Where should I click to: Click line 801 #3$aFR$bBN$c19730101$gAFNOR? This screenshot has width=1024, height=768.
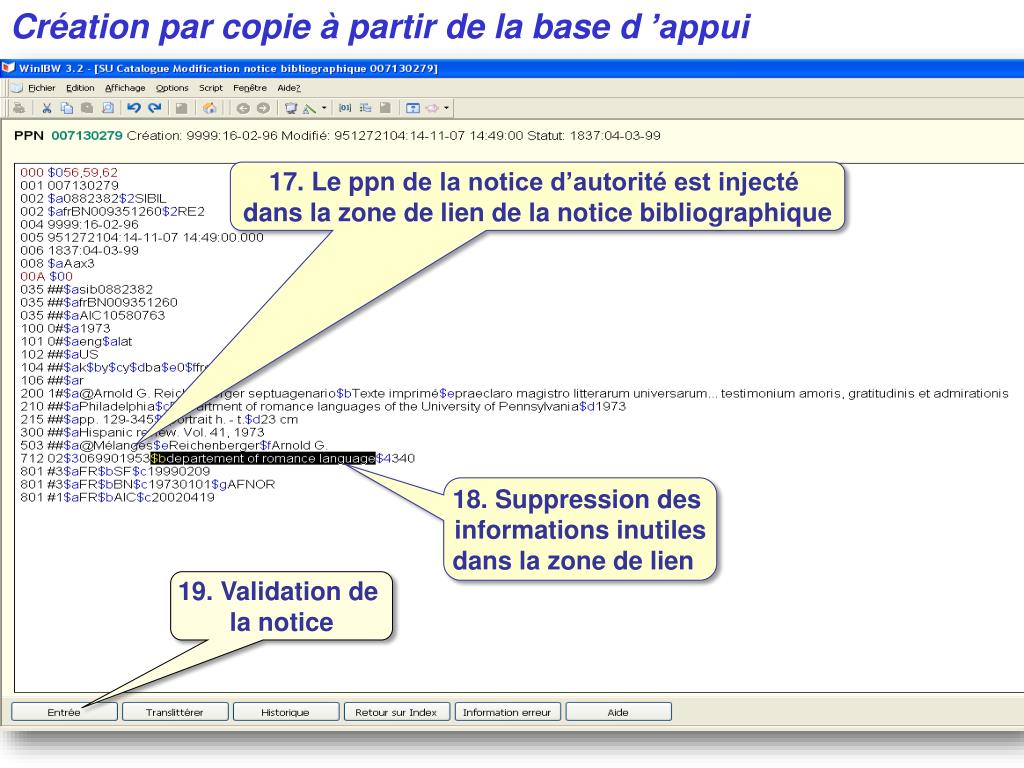click(148, 485)
